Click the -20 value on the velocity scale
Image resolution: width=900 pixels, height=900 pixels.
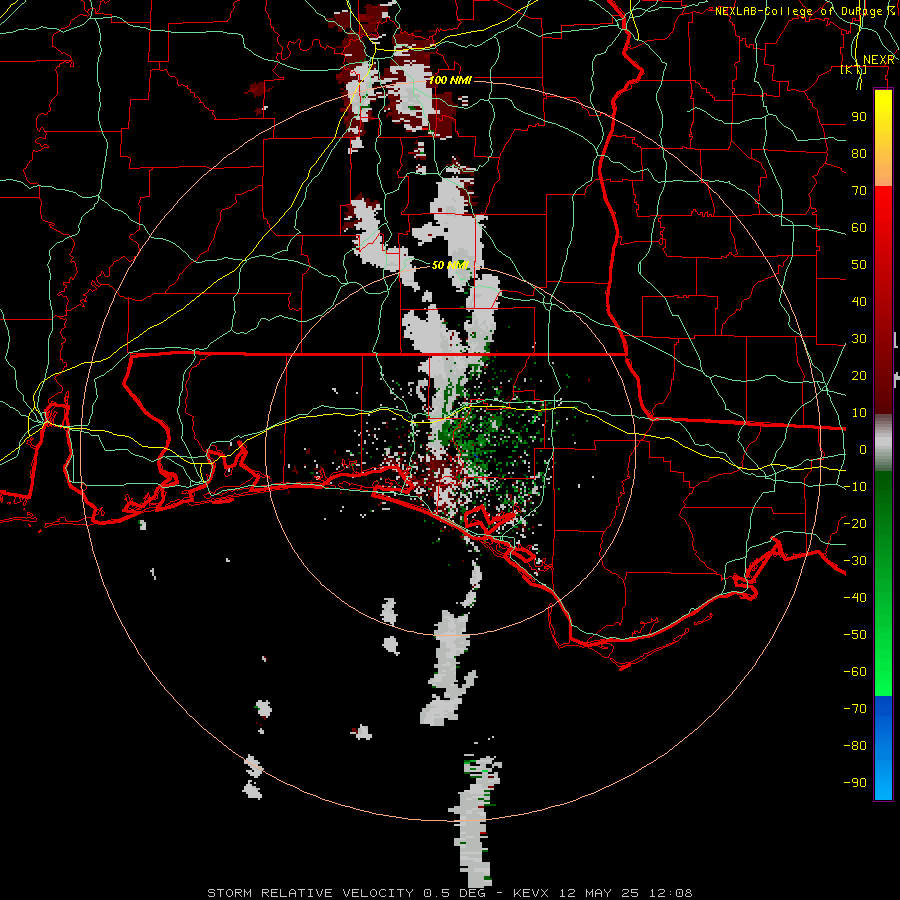(x=855, y=524)
